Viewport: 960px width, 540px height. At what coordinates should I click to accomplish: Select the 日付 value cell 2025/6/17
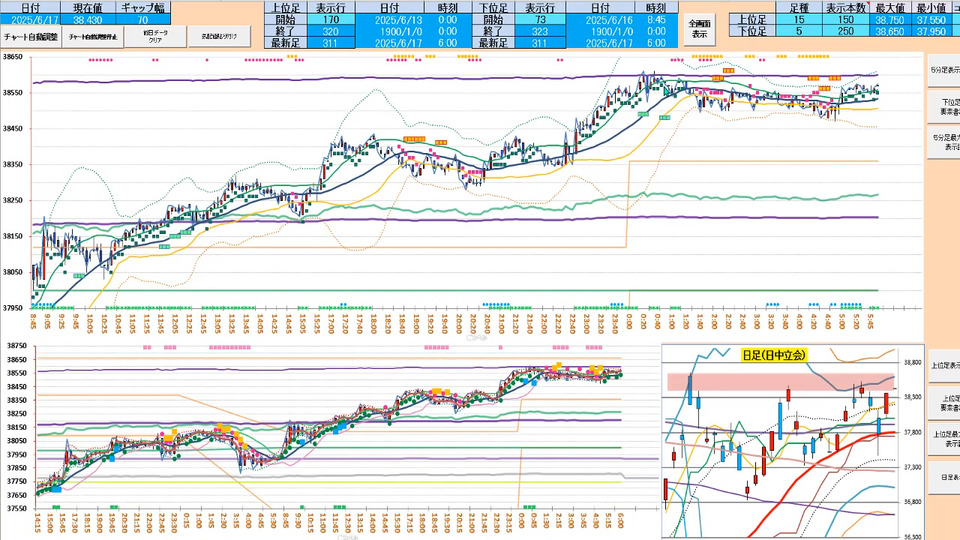pos(31,20)
